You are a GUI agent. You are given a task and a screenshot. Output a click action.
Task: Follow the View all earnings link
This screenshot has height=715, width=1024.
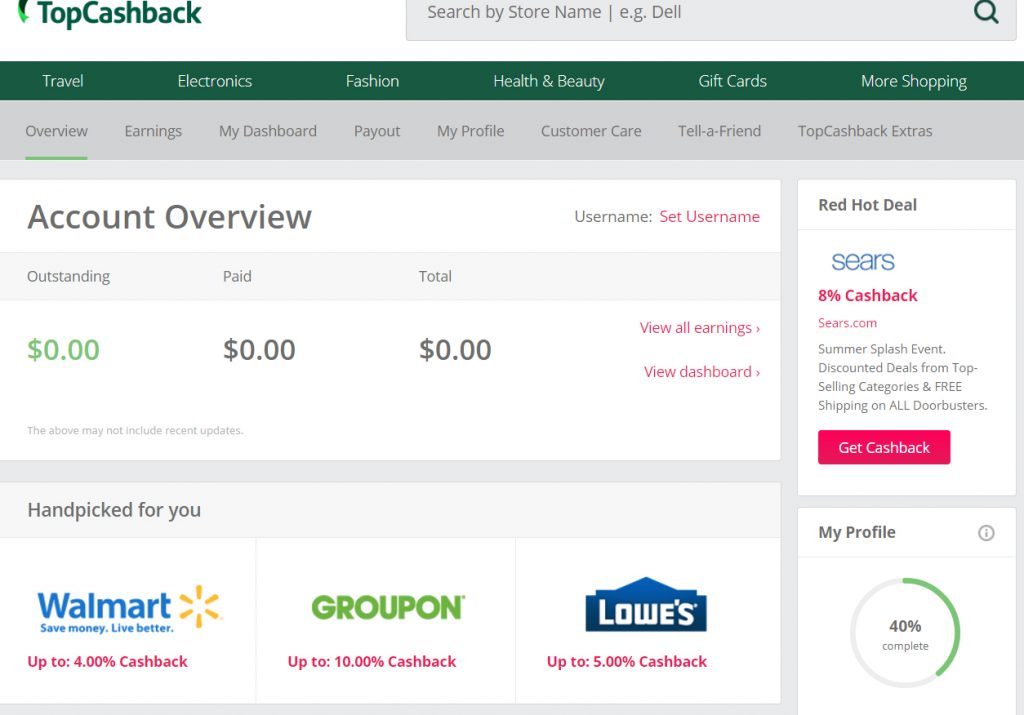[x=699, y=328]
